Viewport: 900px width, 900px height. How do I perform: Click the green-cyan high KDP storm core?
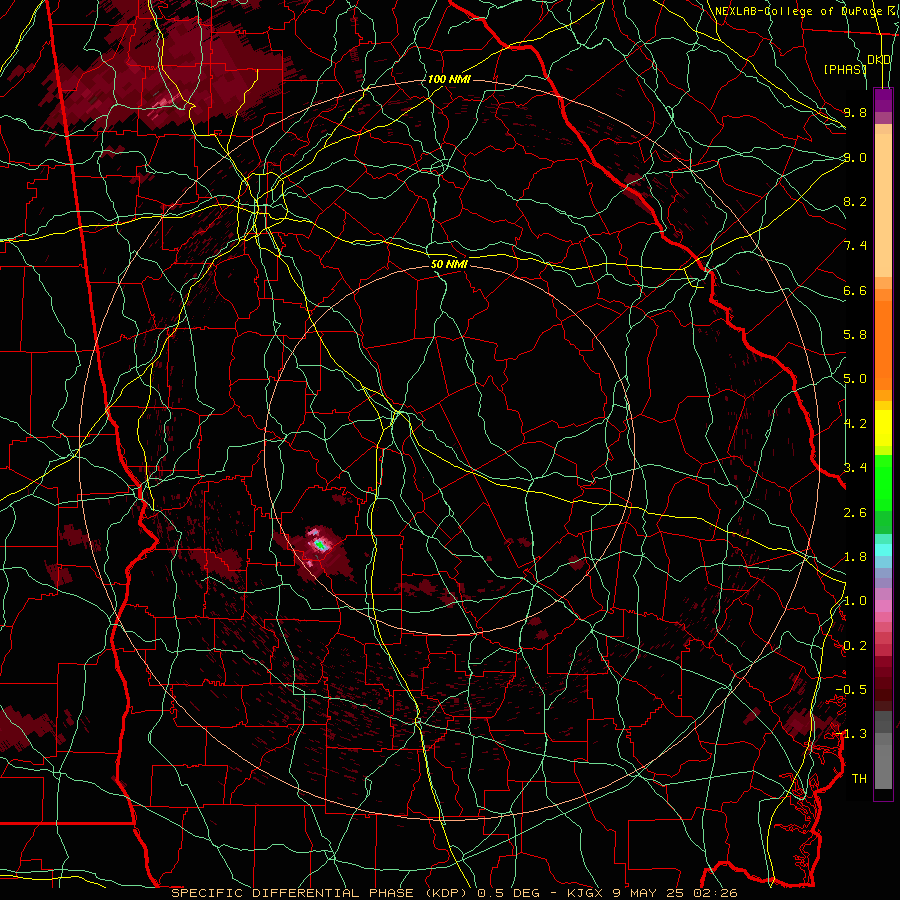(320, 545)
